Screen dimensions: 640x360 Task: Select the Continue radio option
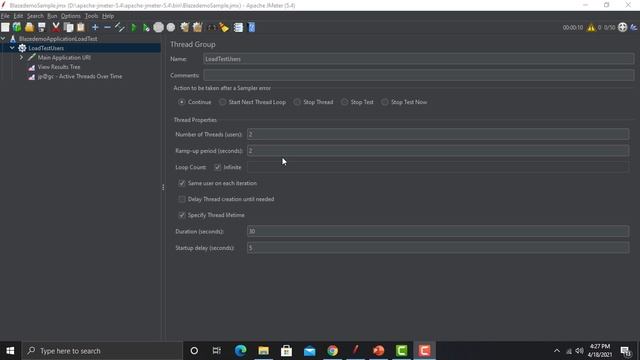point(182,102)
